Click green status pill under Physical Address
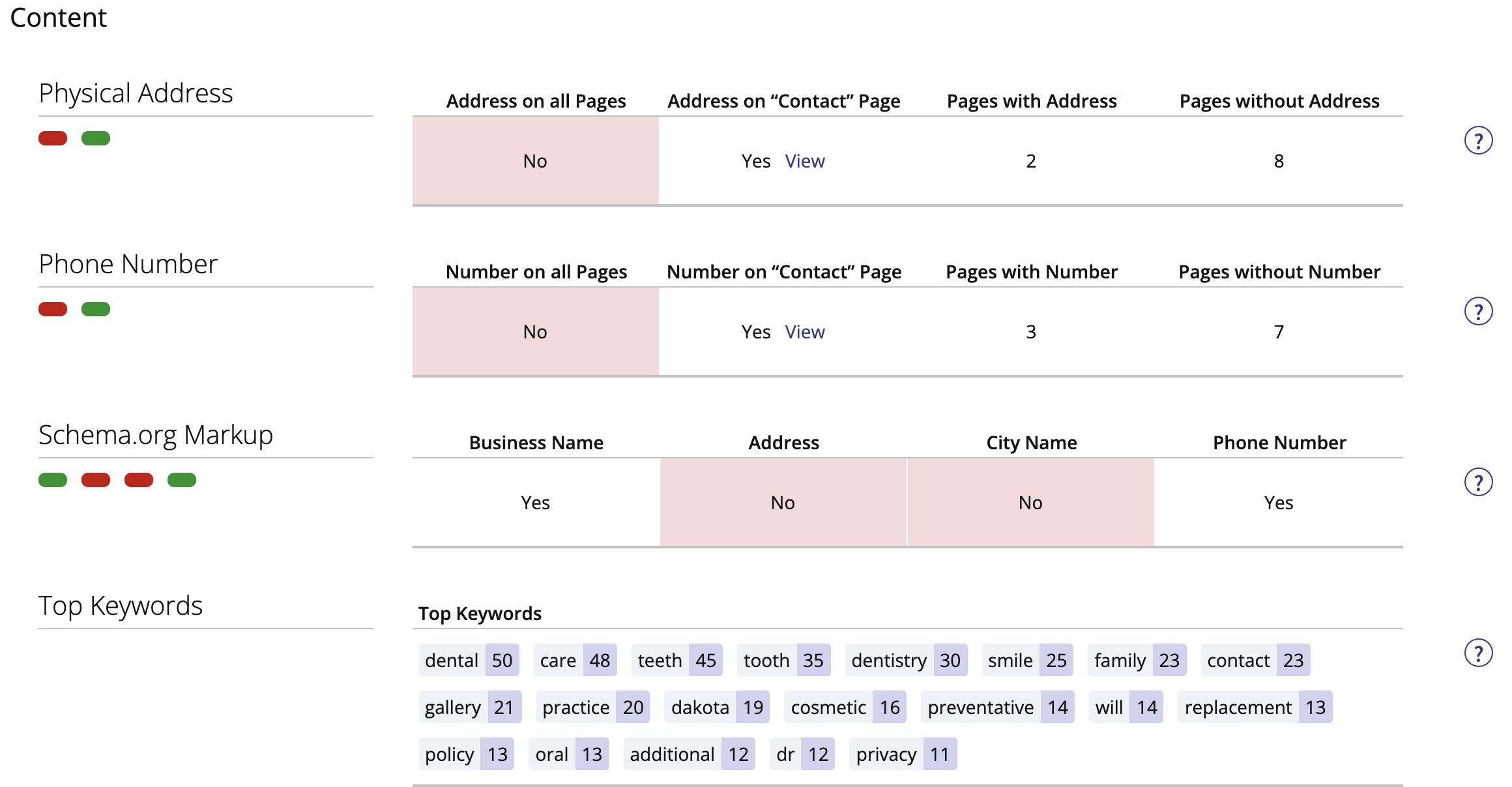The width and height of the screenshot is (1512, 787). tap(96, 138)
